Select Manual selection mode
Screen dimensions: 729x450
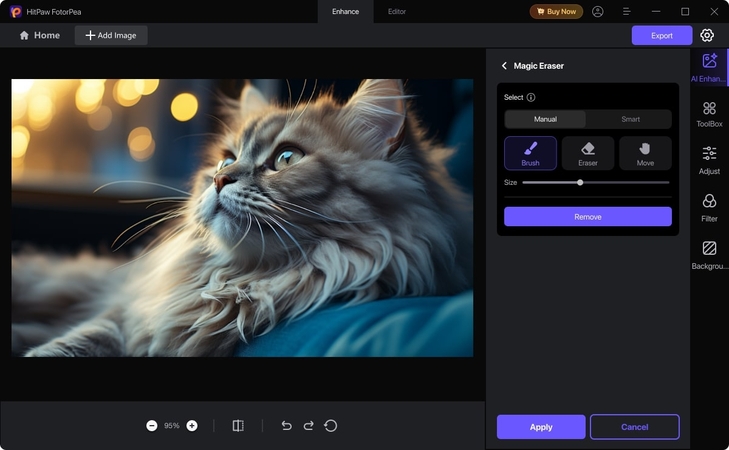545,119
